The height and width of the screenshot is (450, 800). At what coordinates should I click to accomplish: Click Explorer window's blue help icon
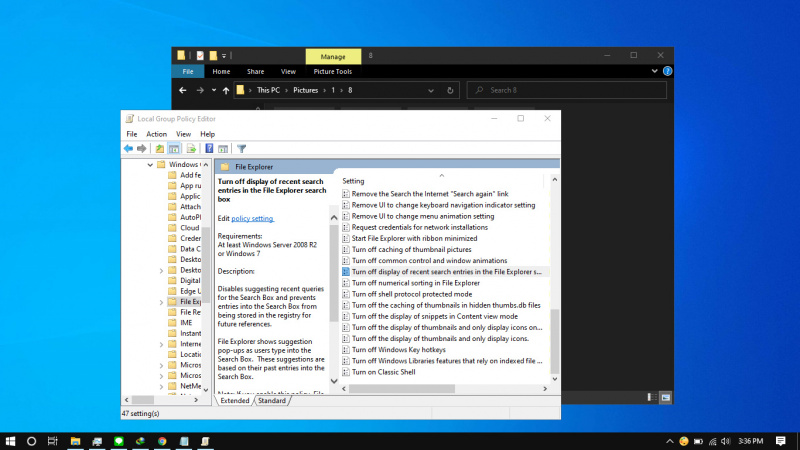[667, 71]
